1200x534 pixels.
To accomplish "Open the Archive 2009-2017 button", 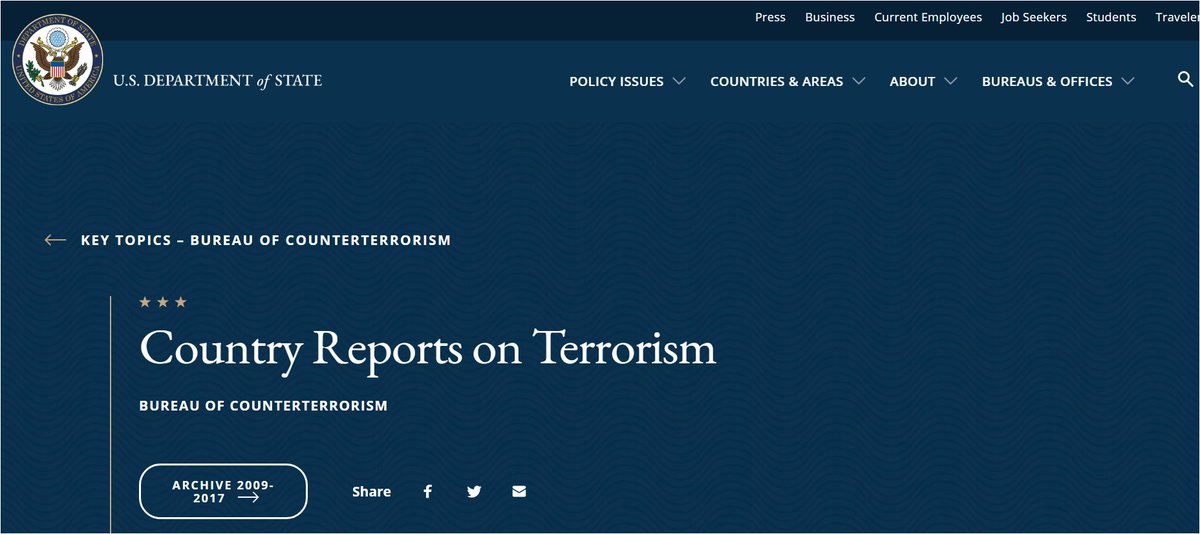I will pos(223,491).
